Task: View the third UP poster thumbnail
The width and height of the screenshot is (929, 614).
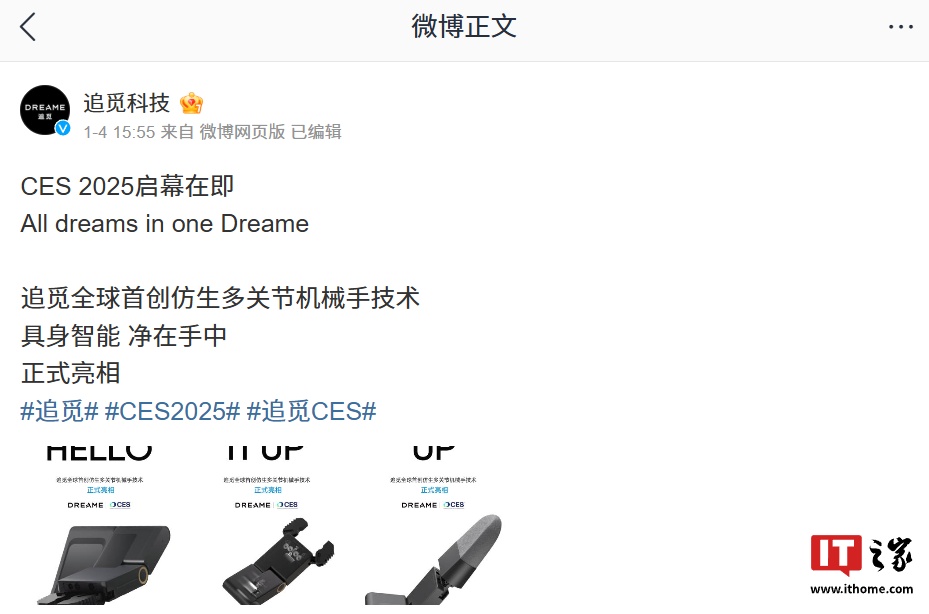Action: (x=434, y=526)
